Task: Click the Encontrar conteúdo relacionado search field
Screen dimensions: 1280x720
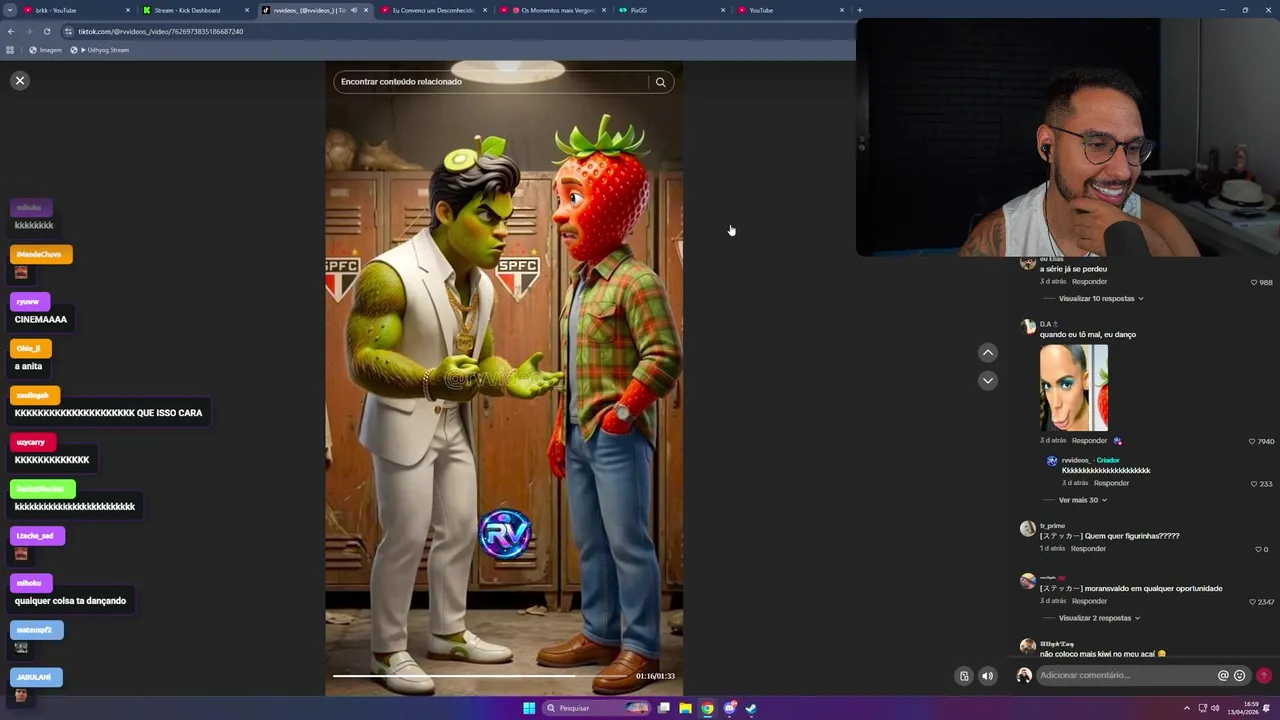Action: click(490, 82)
